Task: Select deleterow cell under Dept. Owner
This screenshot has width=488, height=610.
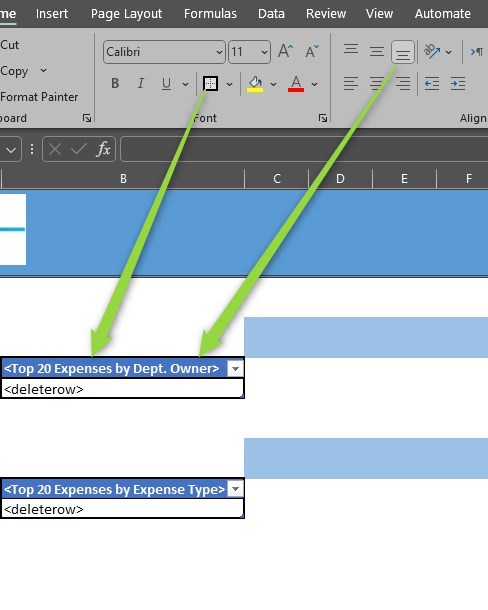Action: 123,389
